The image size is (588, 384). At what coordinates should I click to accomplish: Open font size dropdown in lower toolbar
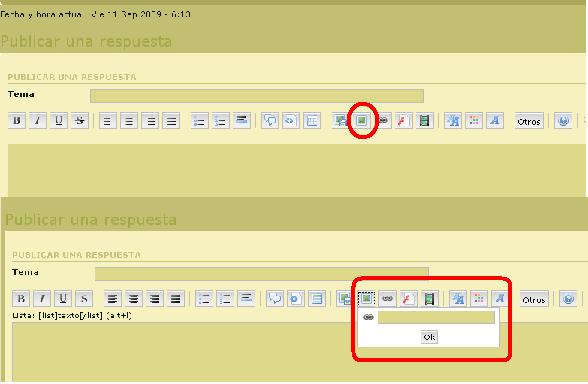(458, 299)
